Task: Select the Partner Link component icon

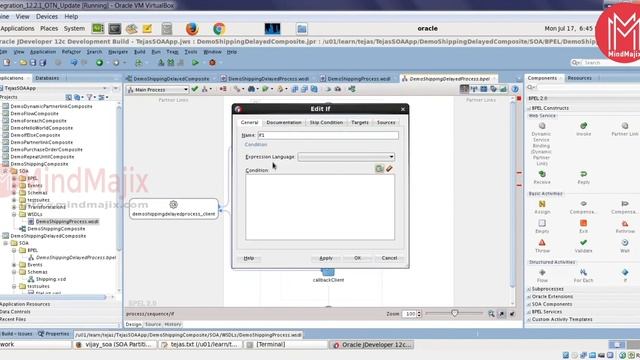Action: coord(625,126)
